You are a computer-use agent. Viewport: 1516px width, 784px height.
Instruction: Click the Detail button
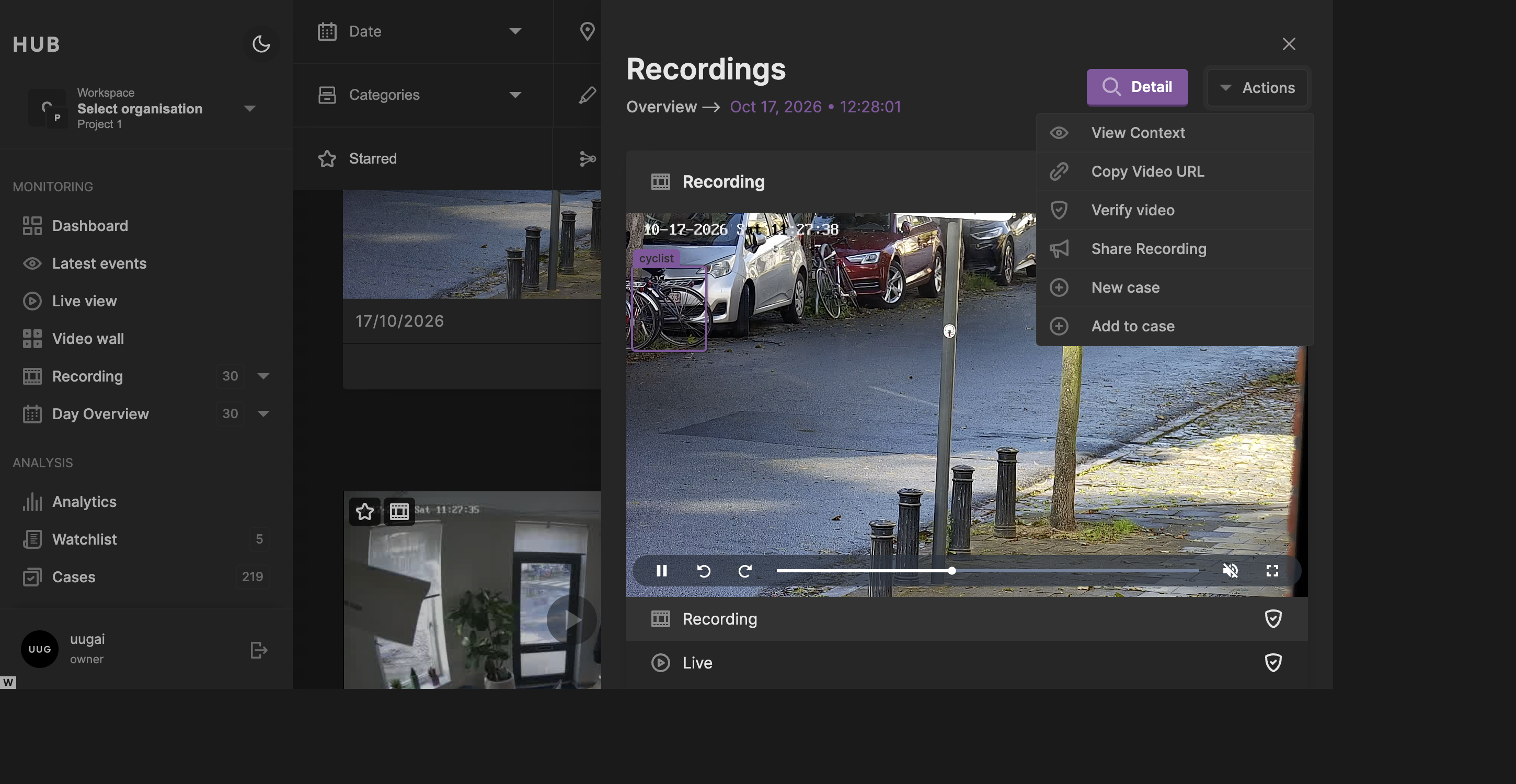[x=1137, y=87]
